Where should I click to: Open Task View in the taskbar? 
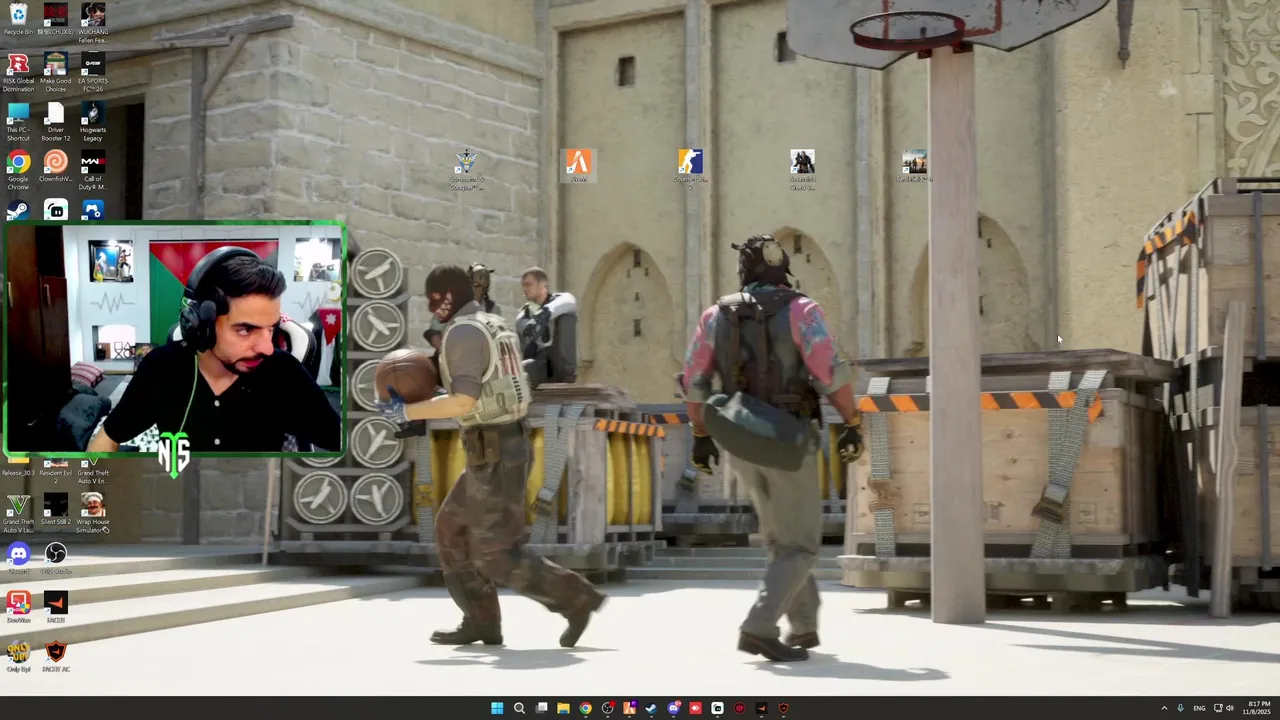click(x=541, y=708)
